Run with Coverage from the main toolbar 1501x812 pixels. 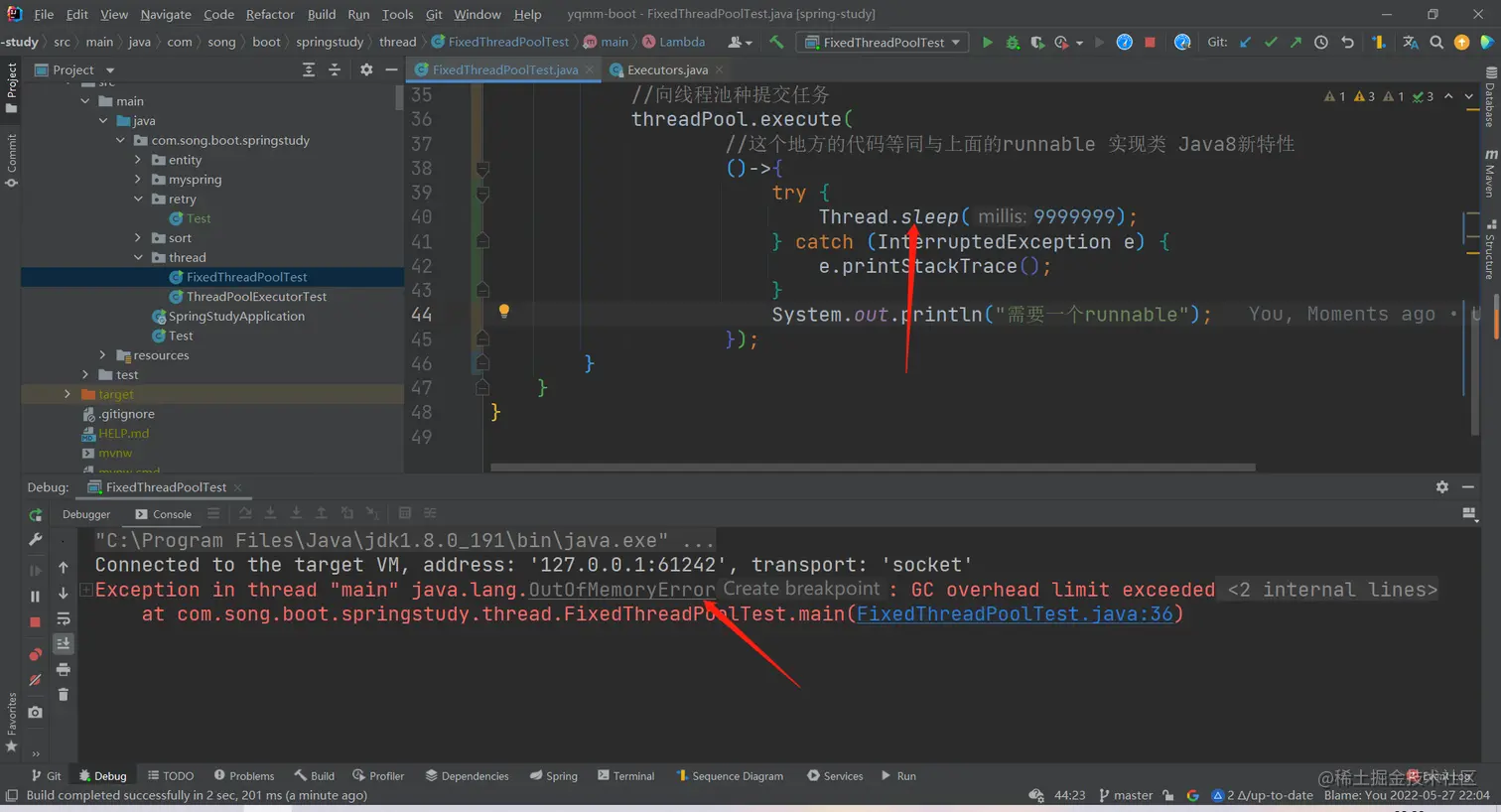(1037, 43)
